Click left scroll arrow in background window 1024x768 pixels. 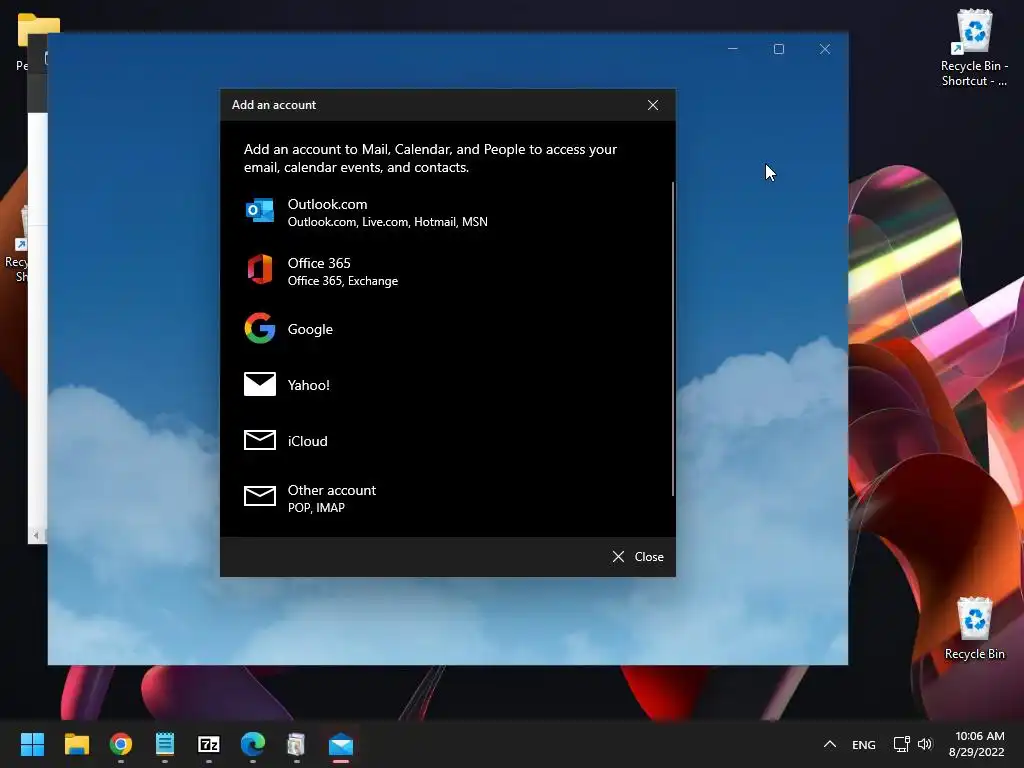tap(36, 536)
